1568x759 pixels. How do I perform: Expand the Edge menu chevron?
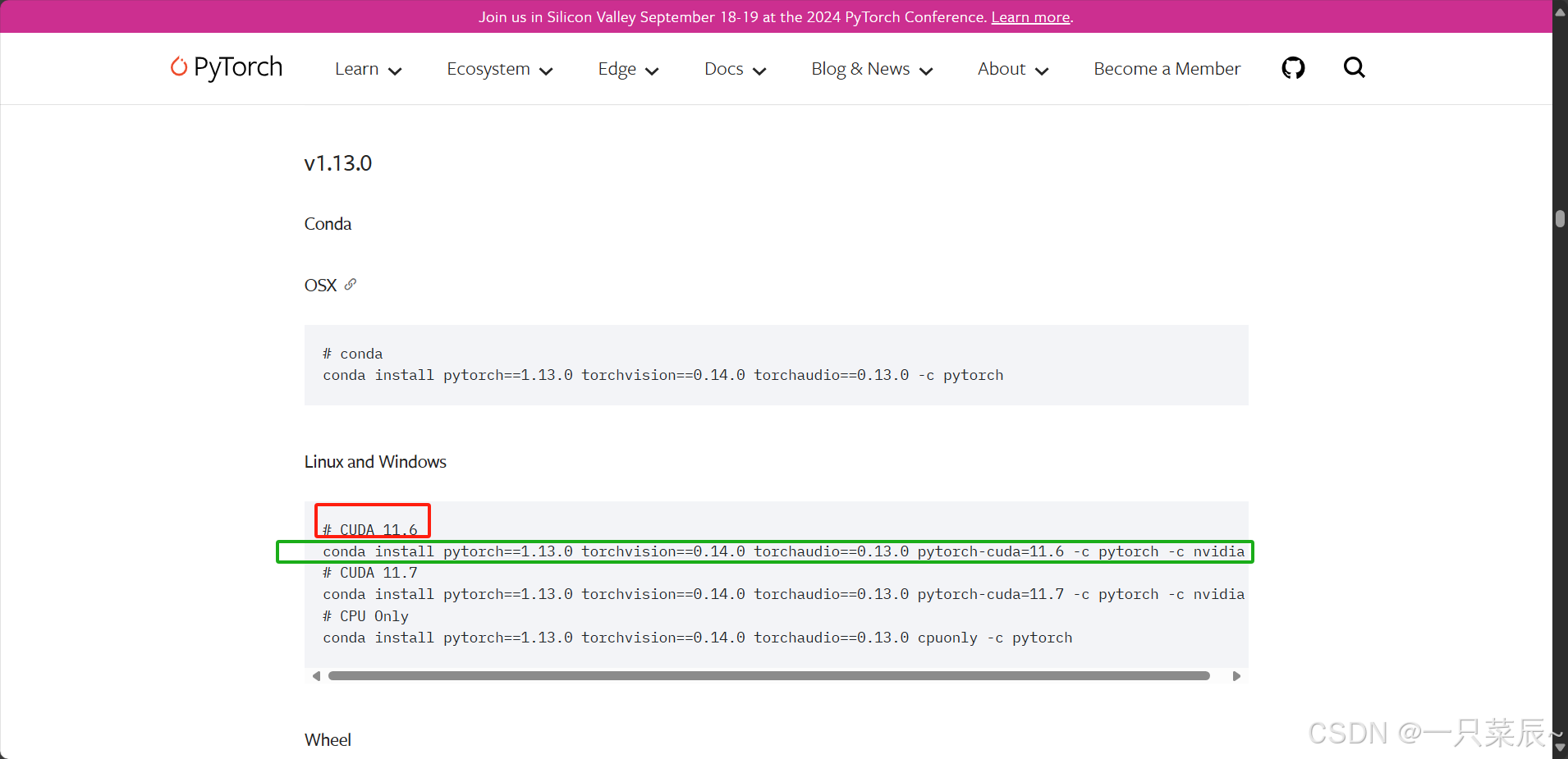point(652,71)
